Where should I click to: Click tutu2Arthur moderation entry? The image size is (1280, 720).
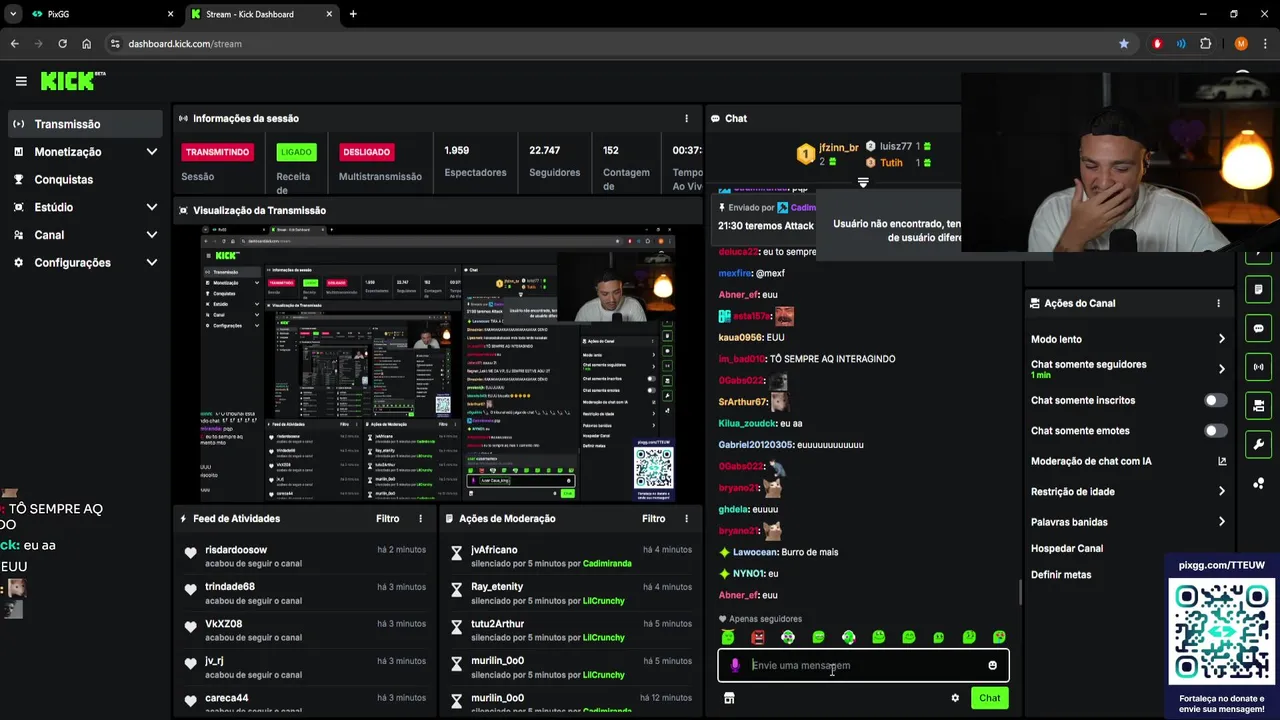click(x=571, y=630)
